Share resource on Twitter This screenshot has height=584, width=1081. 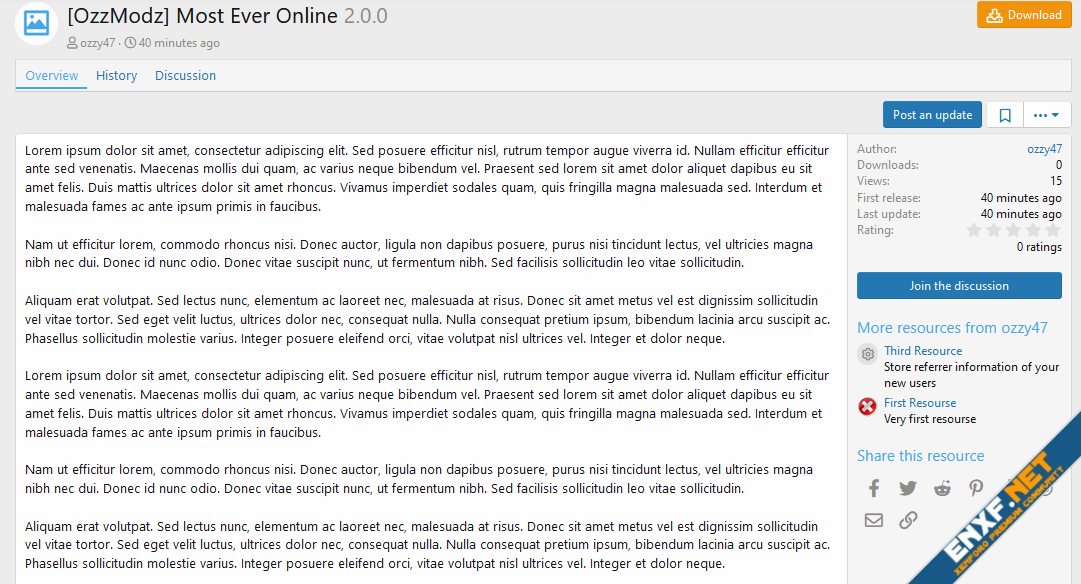point(908,488)
